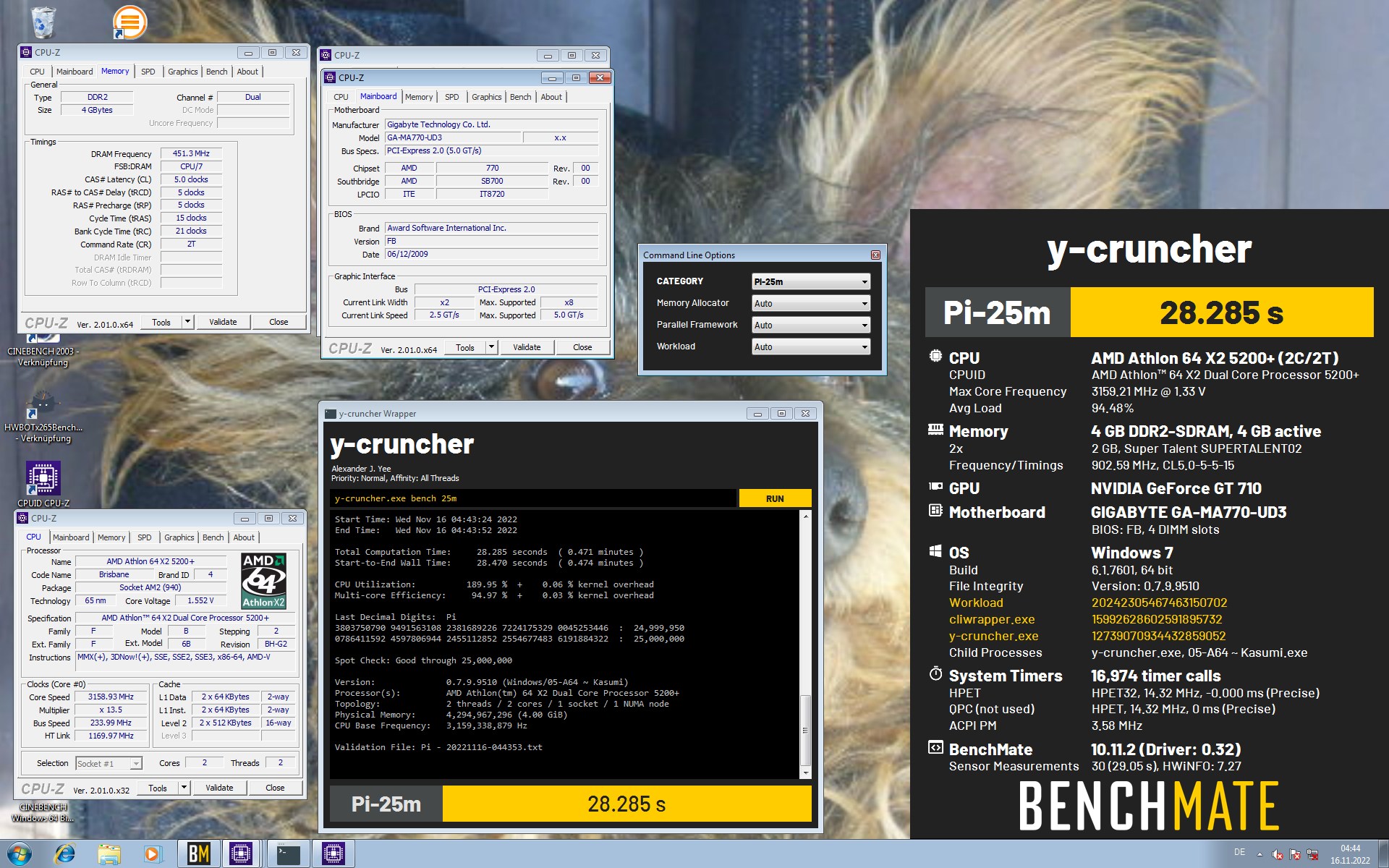
Task: Switch to Graphics tab in CPU-Z Mainboard window
Action: pos(486,97)
